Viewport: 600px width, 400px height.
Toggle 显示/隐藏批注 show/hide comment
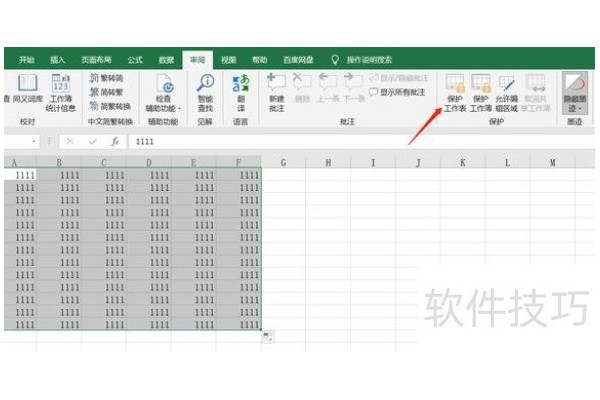(x=399, y=78)
